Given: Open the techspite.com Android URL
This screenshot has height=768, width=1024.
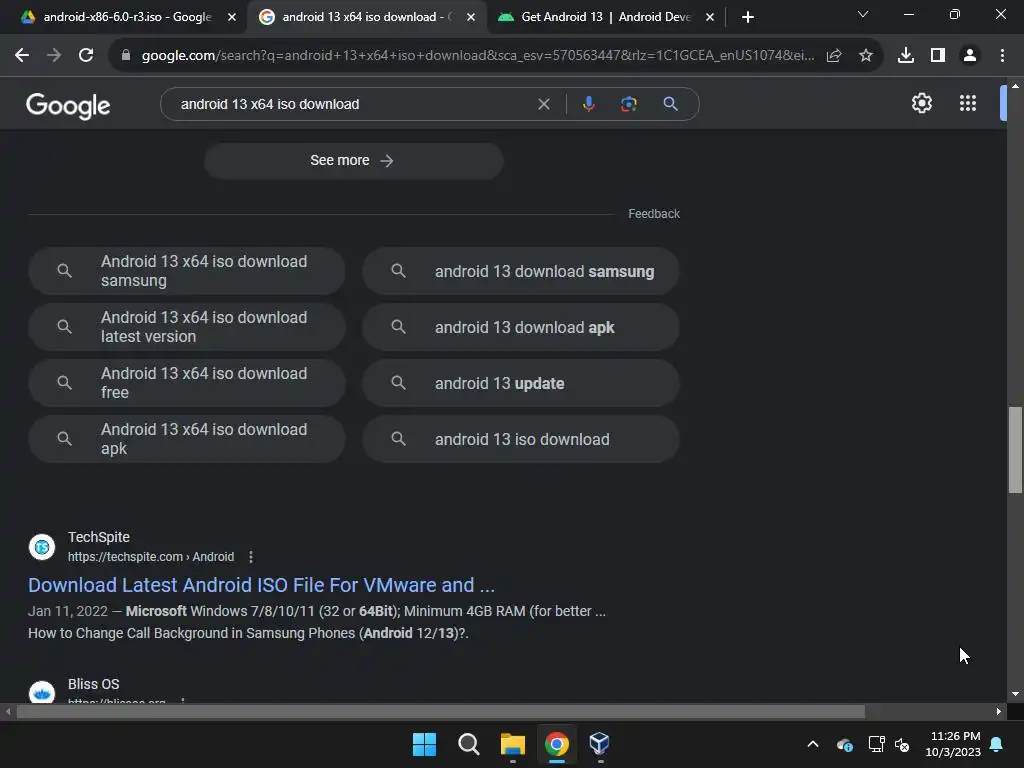Looking at the screenshot, I should coord(151,557).
